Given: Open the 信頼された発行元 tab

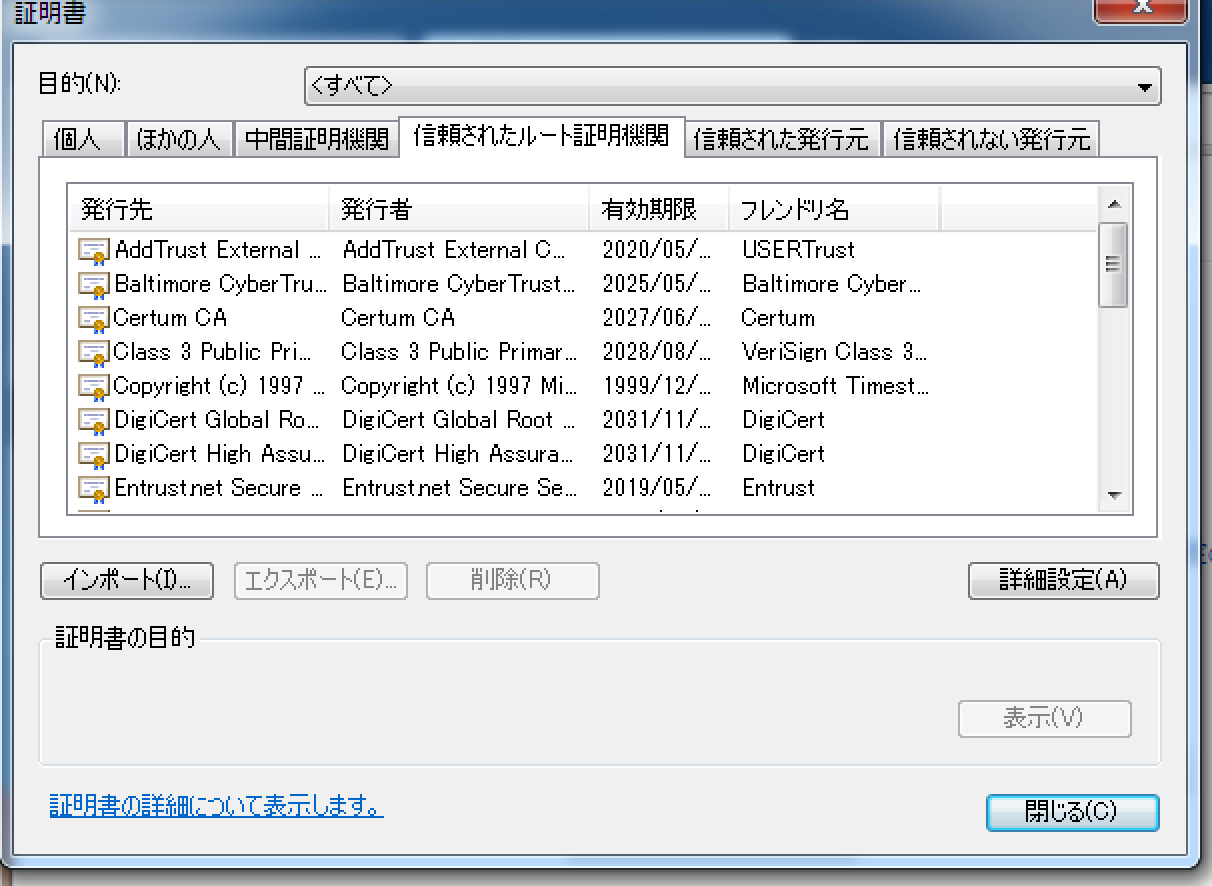Looking at the screenshot, I should point(782,140).
